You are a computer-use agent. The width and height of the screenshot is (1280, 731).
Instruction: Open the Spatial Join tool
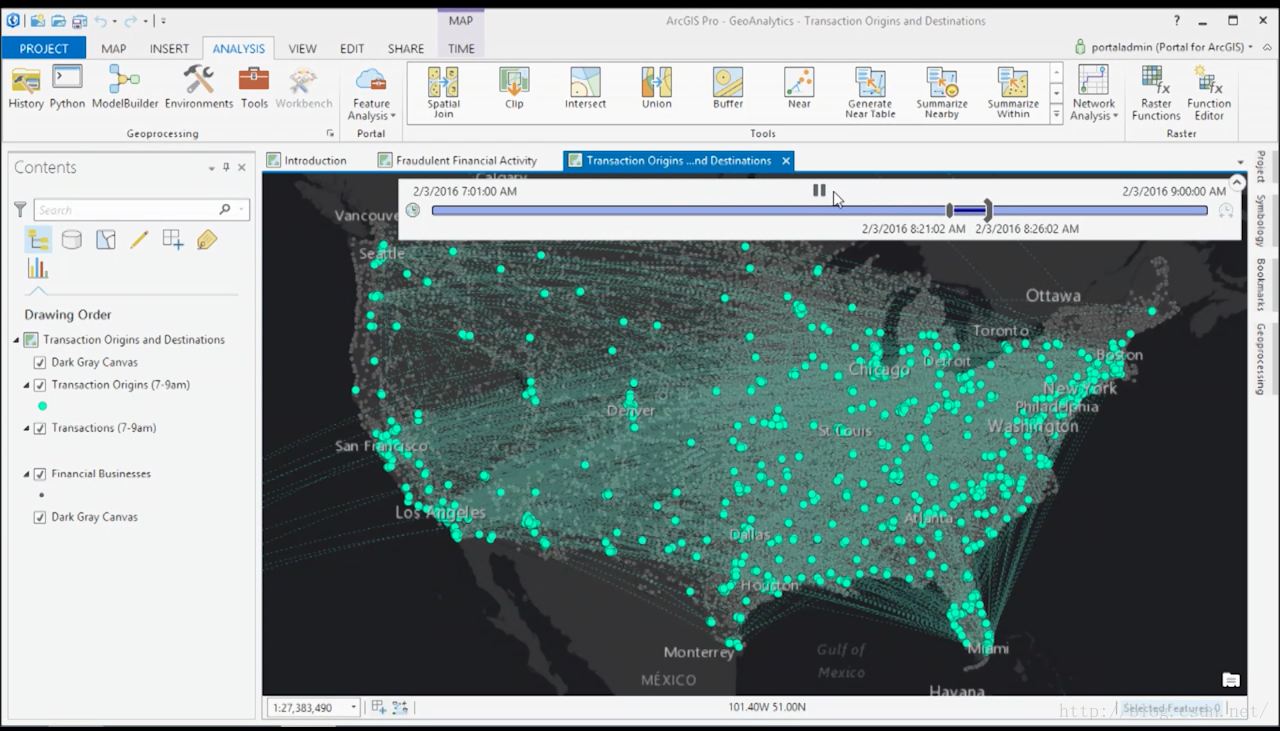coord(443,92)
